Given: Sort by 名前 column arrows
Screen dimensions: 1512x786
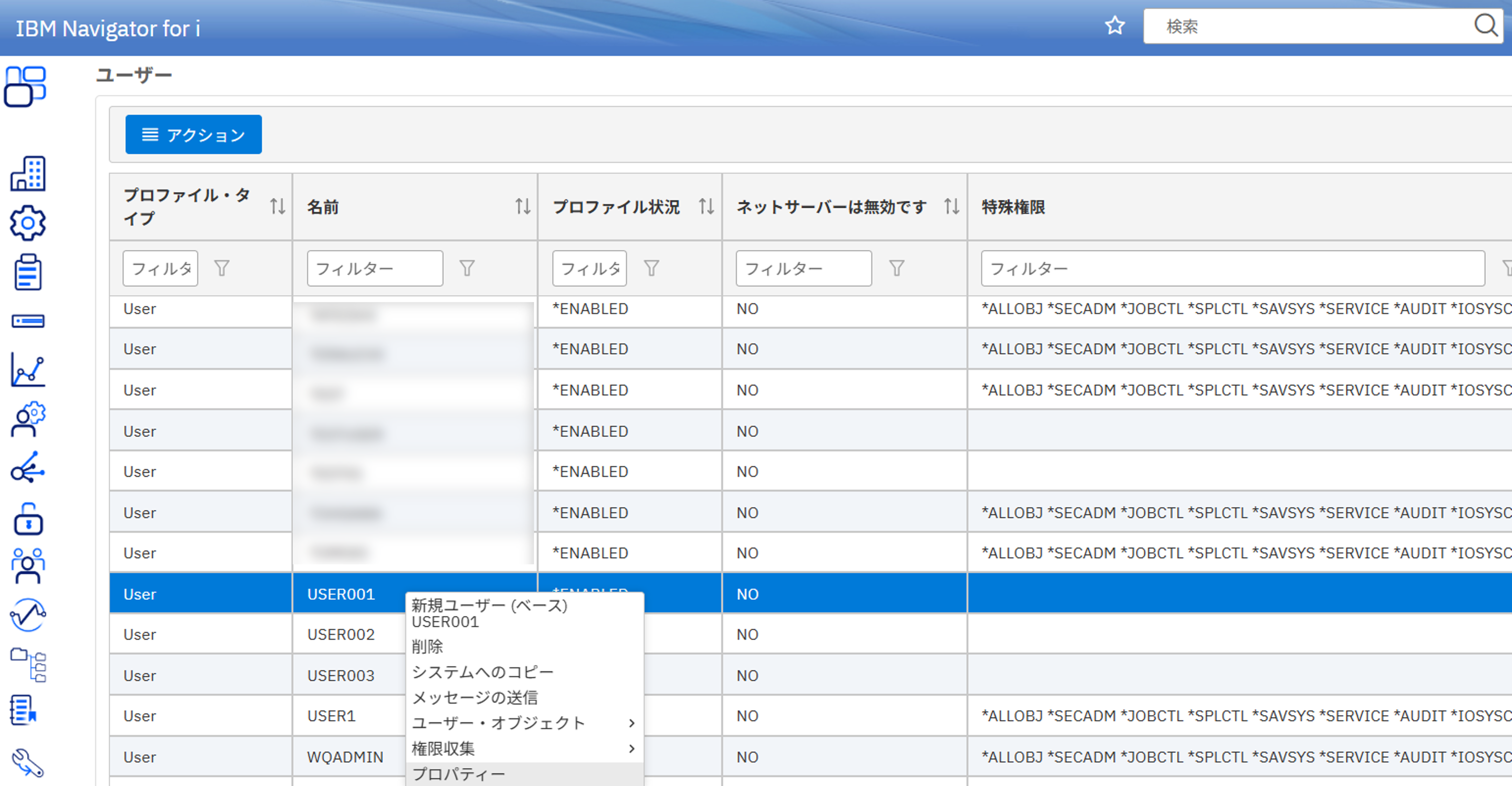Looking at the screenshot, I should 522,207.
